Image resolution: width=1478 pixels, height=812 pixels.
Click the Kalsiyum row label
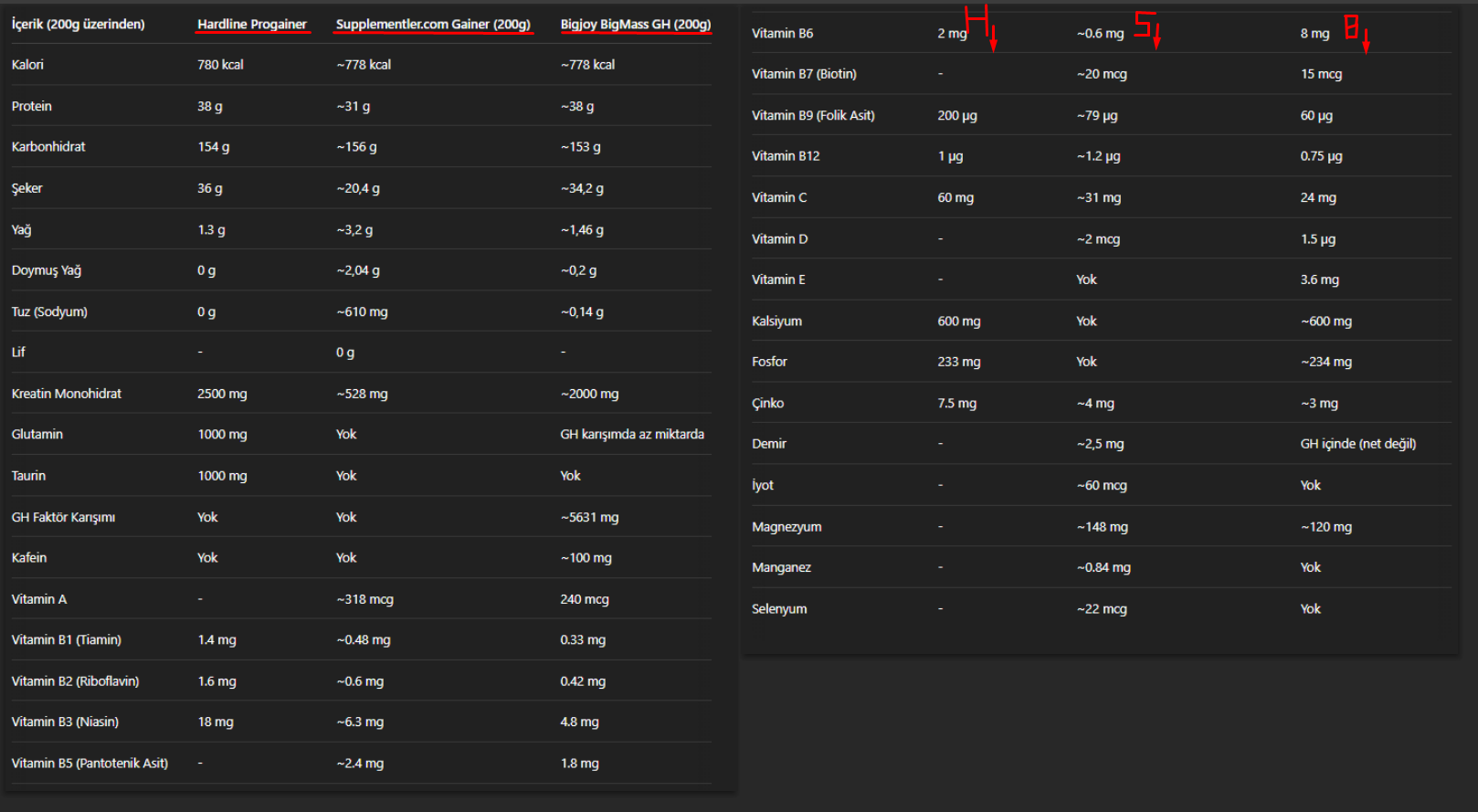pos(777,322)
